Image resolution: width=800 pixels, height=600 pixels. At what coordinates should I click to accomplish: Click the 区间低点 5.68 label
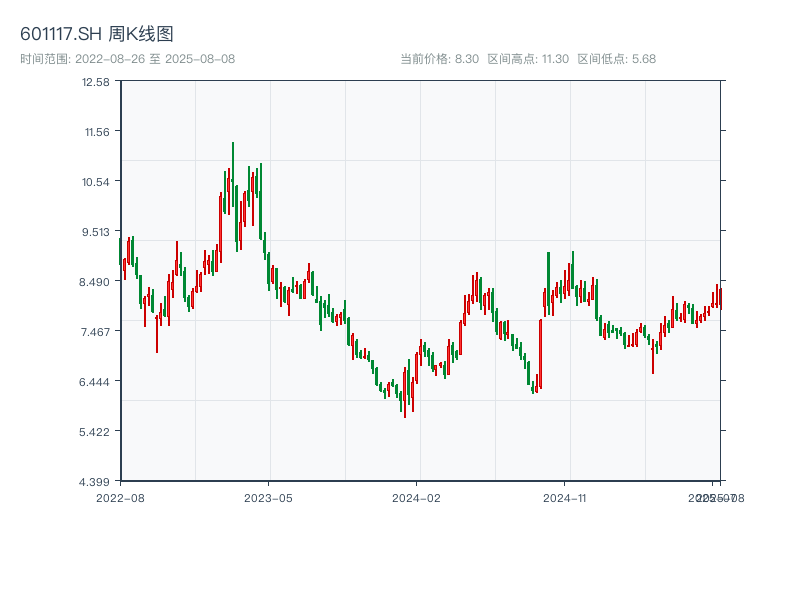click(x=616, y=59)
